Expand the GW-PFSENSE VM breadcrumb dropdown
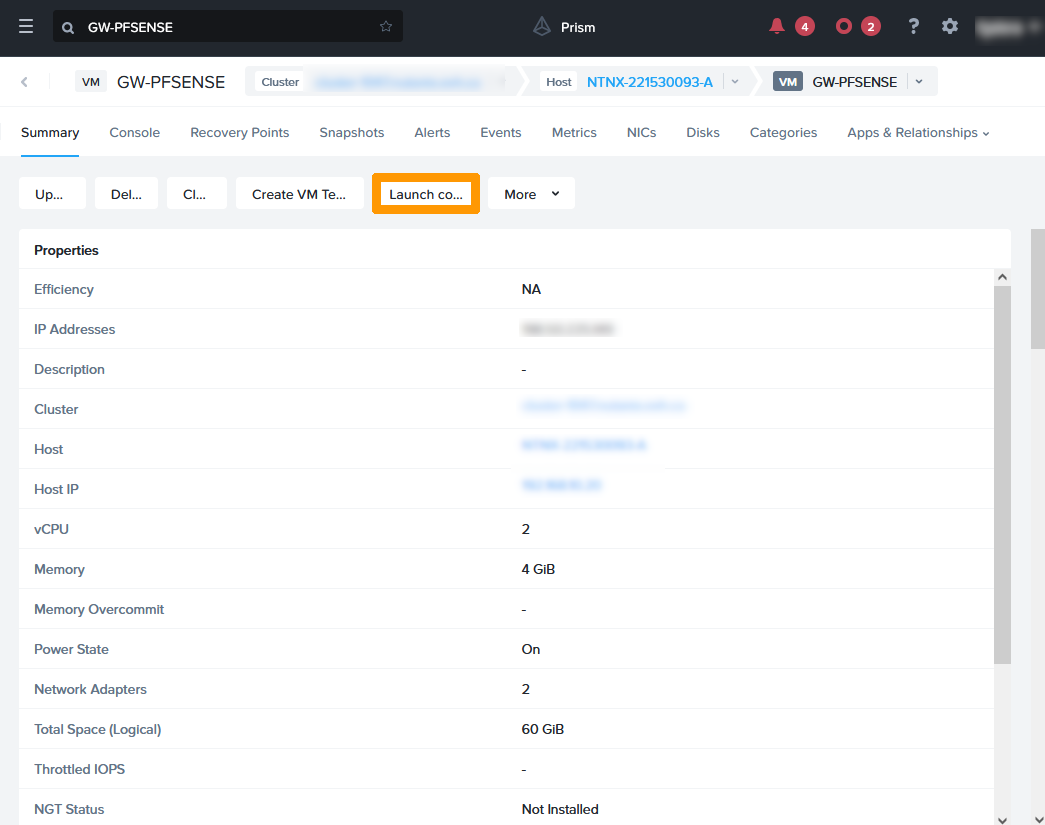This screenshot has height=825, width=1045. click(x=919, y=82)
